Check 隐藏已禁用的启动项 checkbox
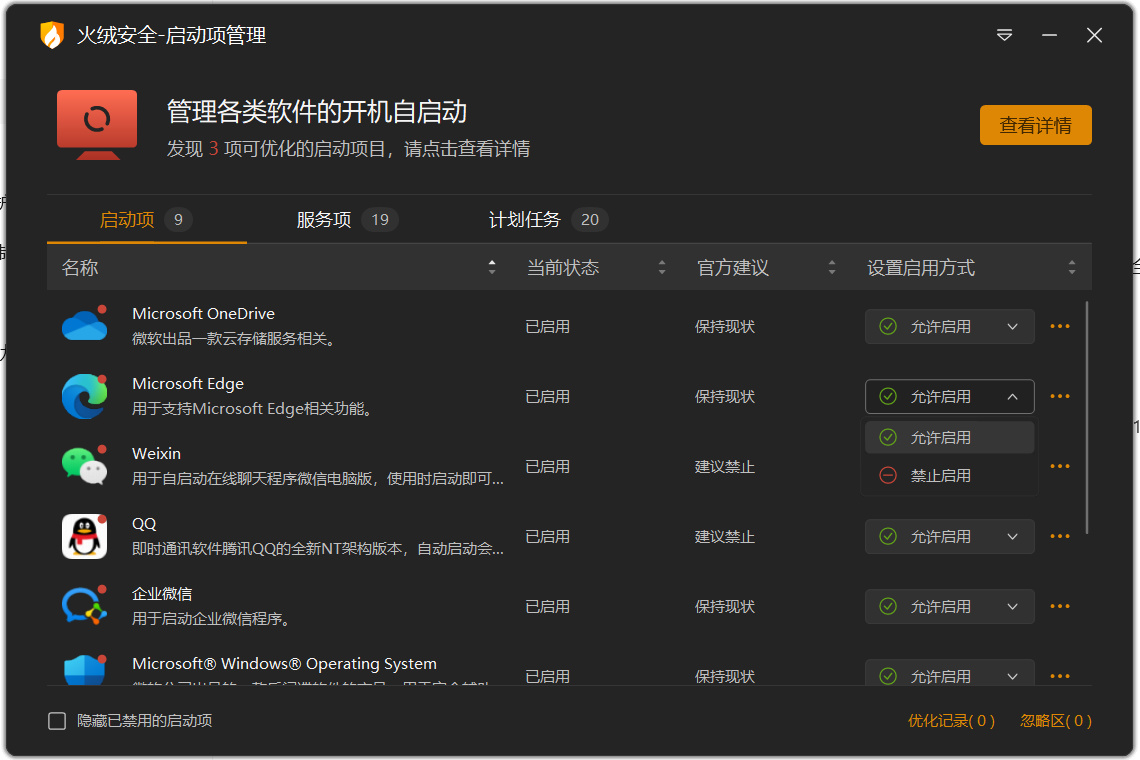The width and height of the screenshot is (1140, 760). point(57,721)
